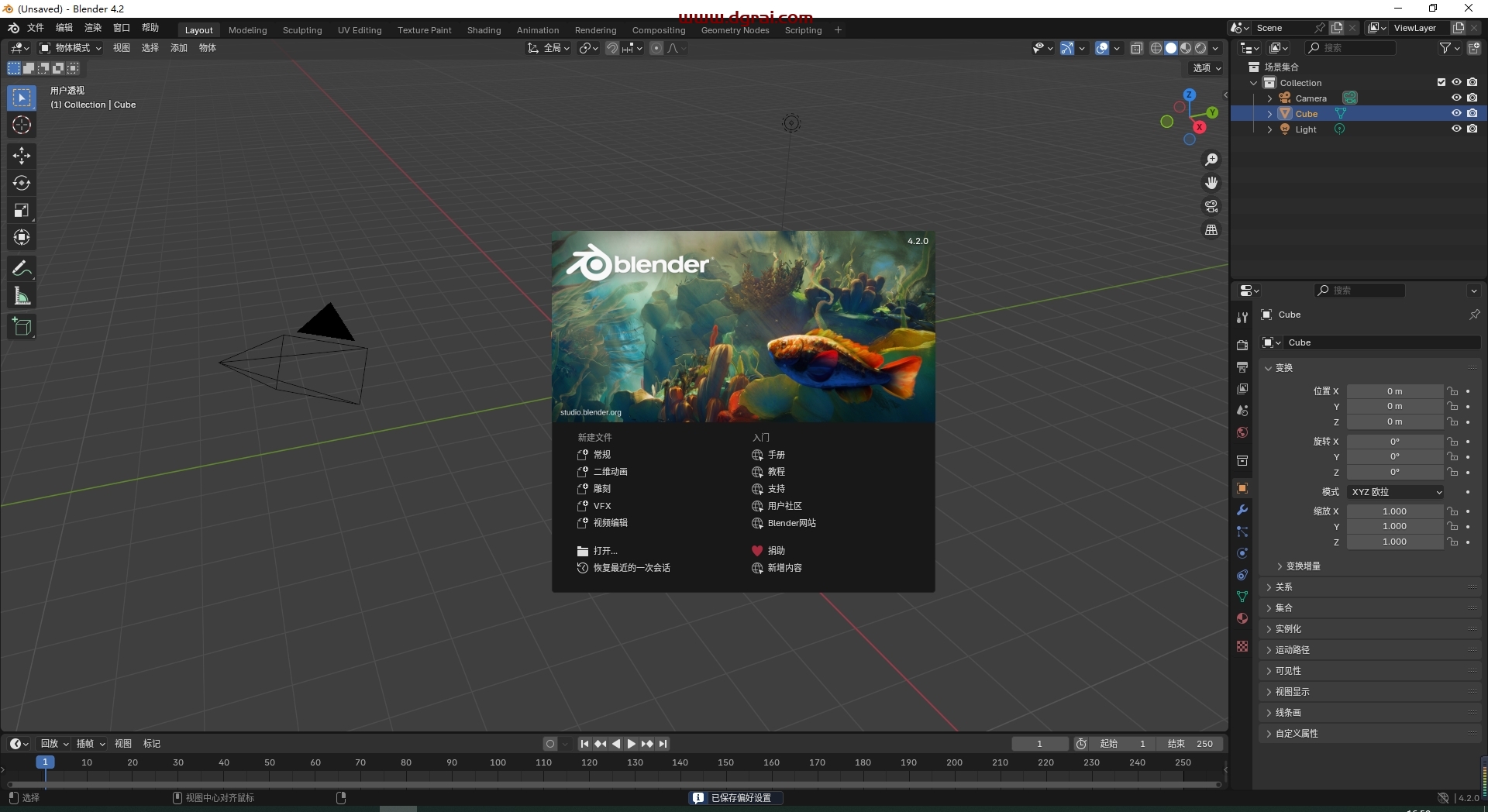
Task: Open the 全局 orientation dropdown
Action: tap(549, 48)
